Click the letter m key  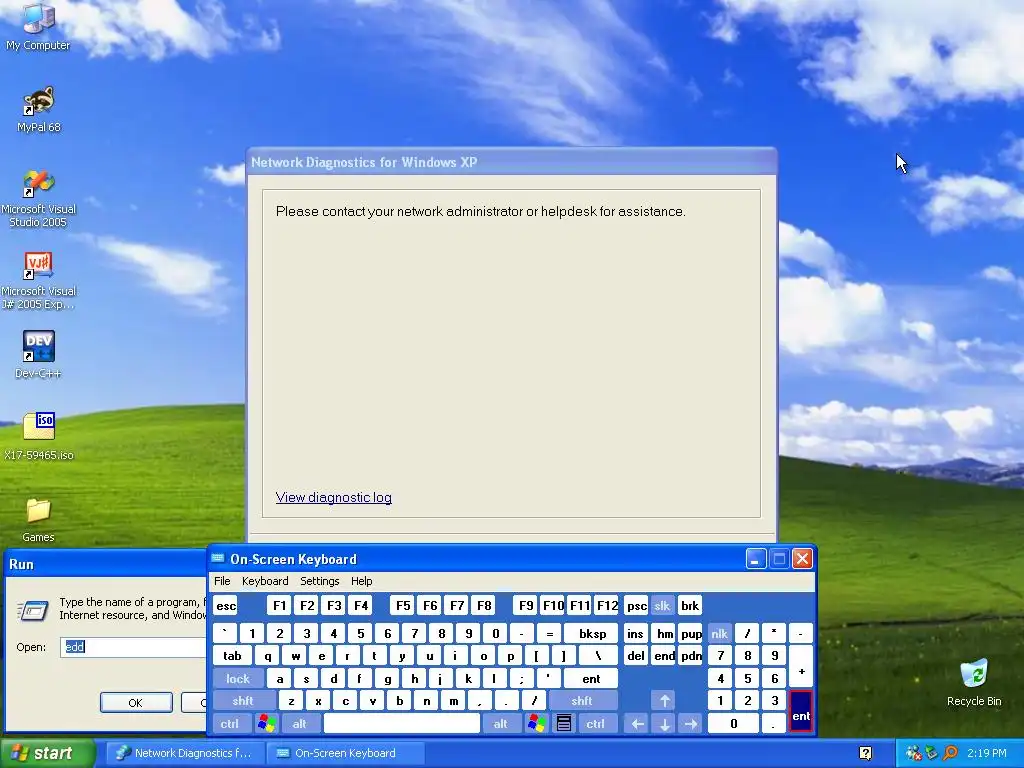click(453, 701)
